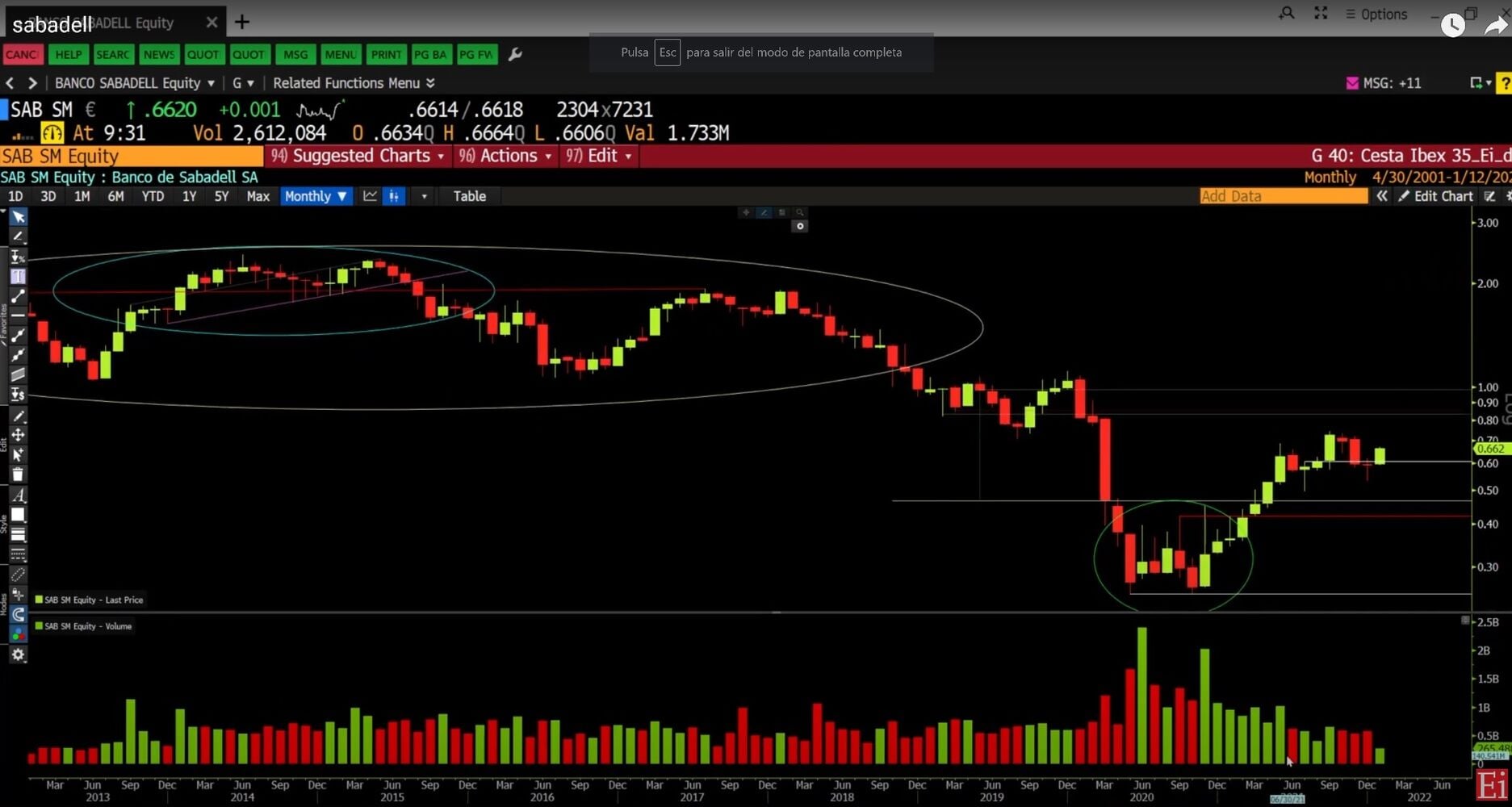Screen dimensions: 1512x807
Task: Open the color palette dots icon
Action: 18,634
